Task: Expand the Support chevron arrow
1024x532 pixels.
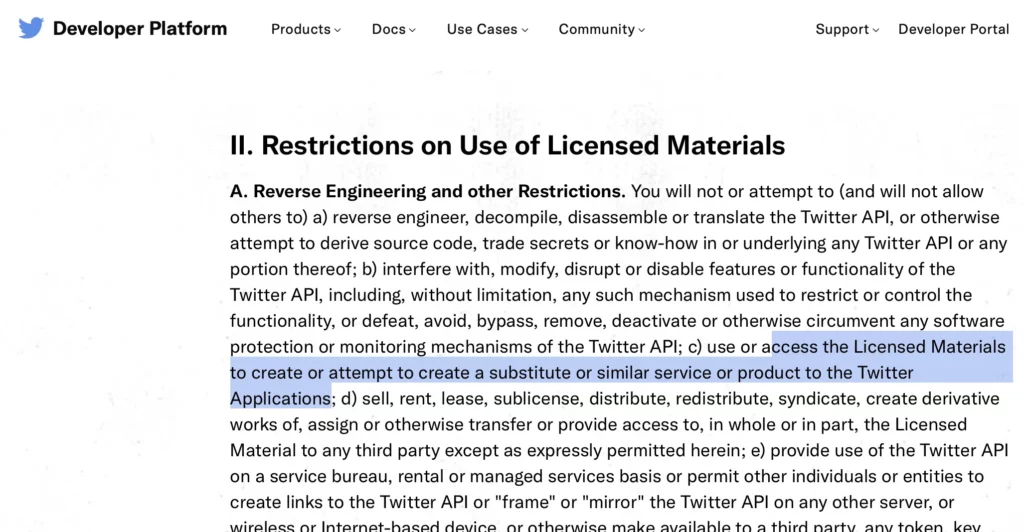Action: click(x=876, y=30)
